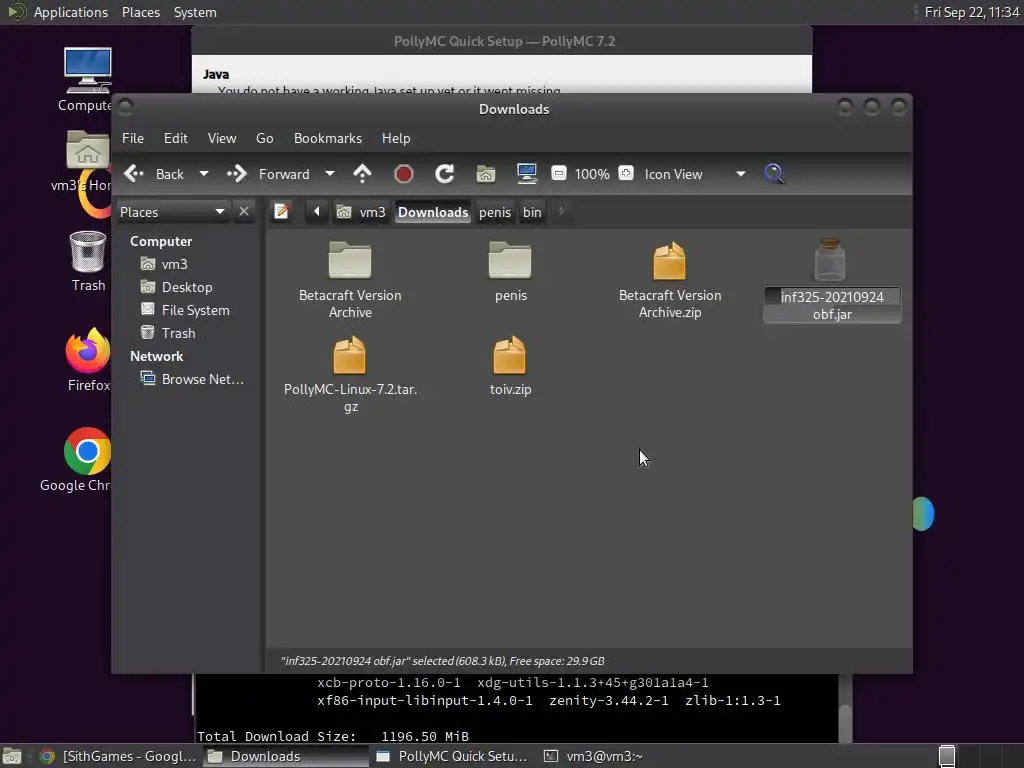Select the penis folder icon

coord(510,272)
